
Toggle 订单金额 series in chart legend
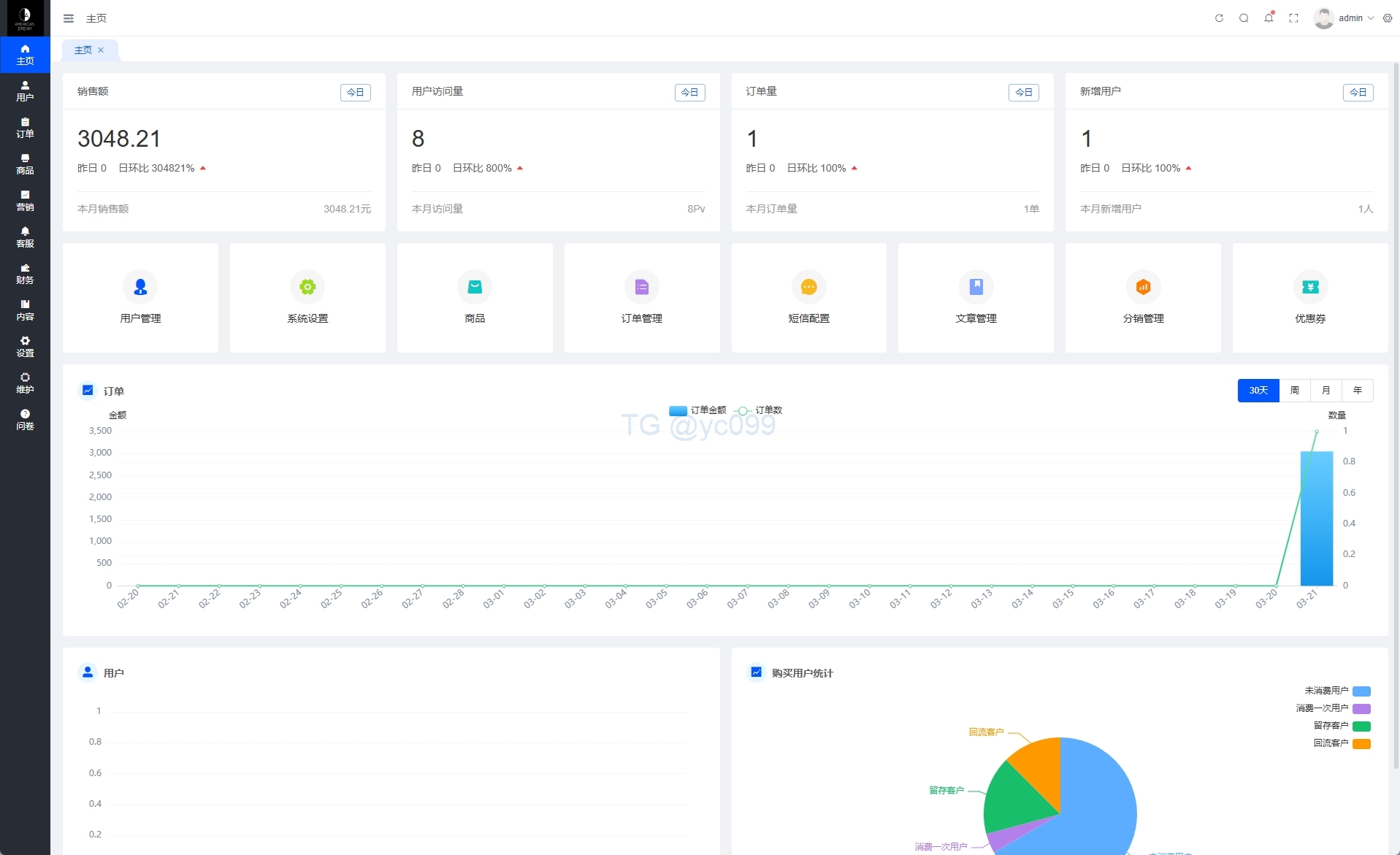(x=697, y=410)
